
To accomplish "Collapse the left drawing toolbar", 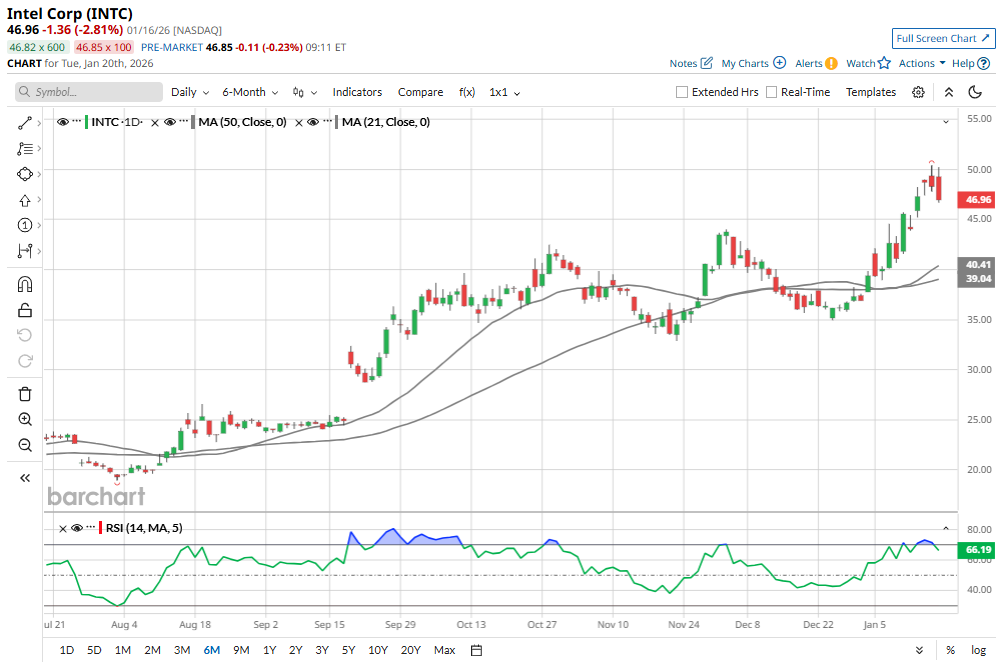I will [26, 478].
